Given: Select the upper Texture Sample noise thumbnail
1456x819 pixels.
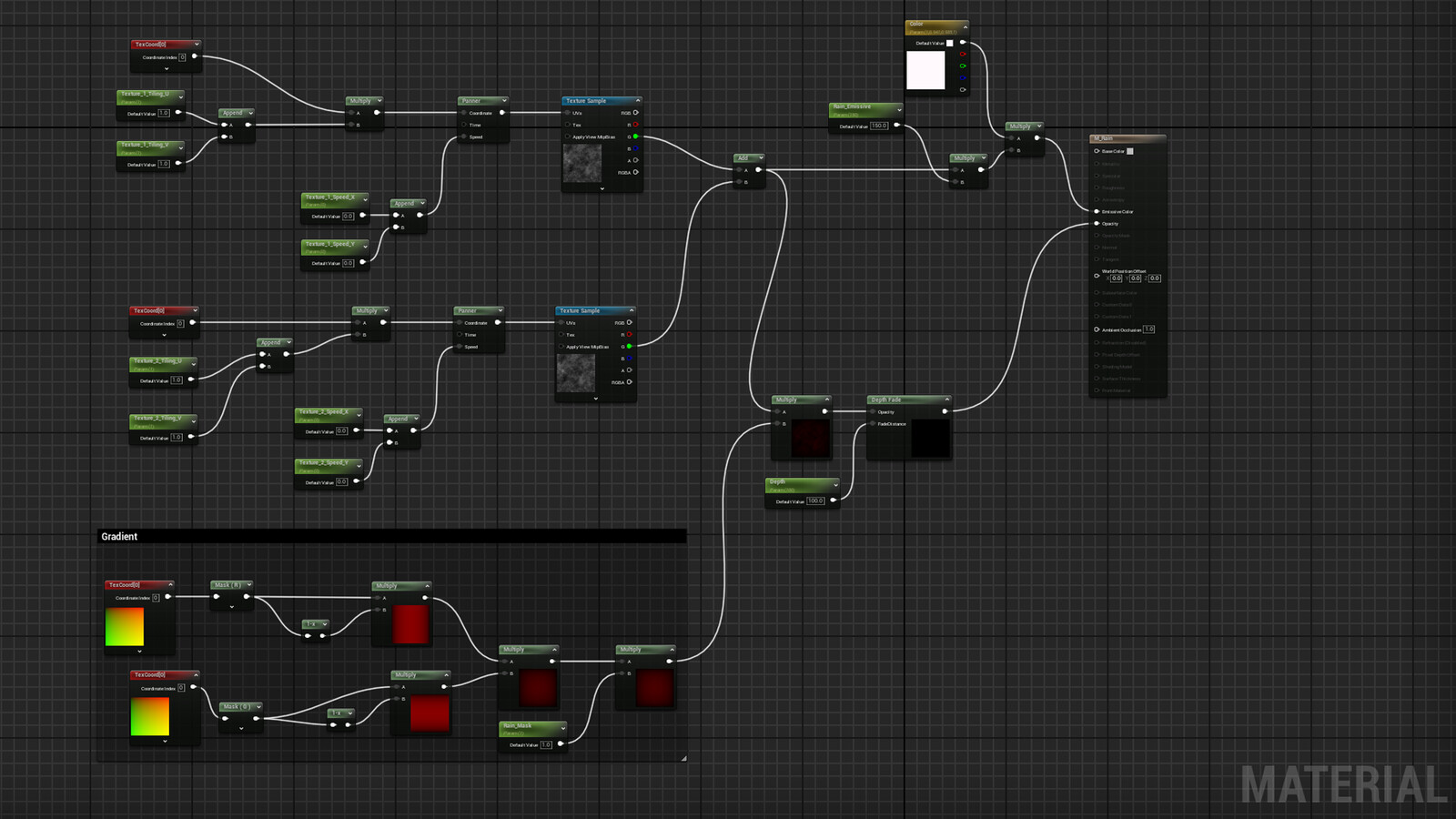Looking at the screenshot, I should (582, 163).
